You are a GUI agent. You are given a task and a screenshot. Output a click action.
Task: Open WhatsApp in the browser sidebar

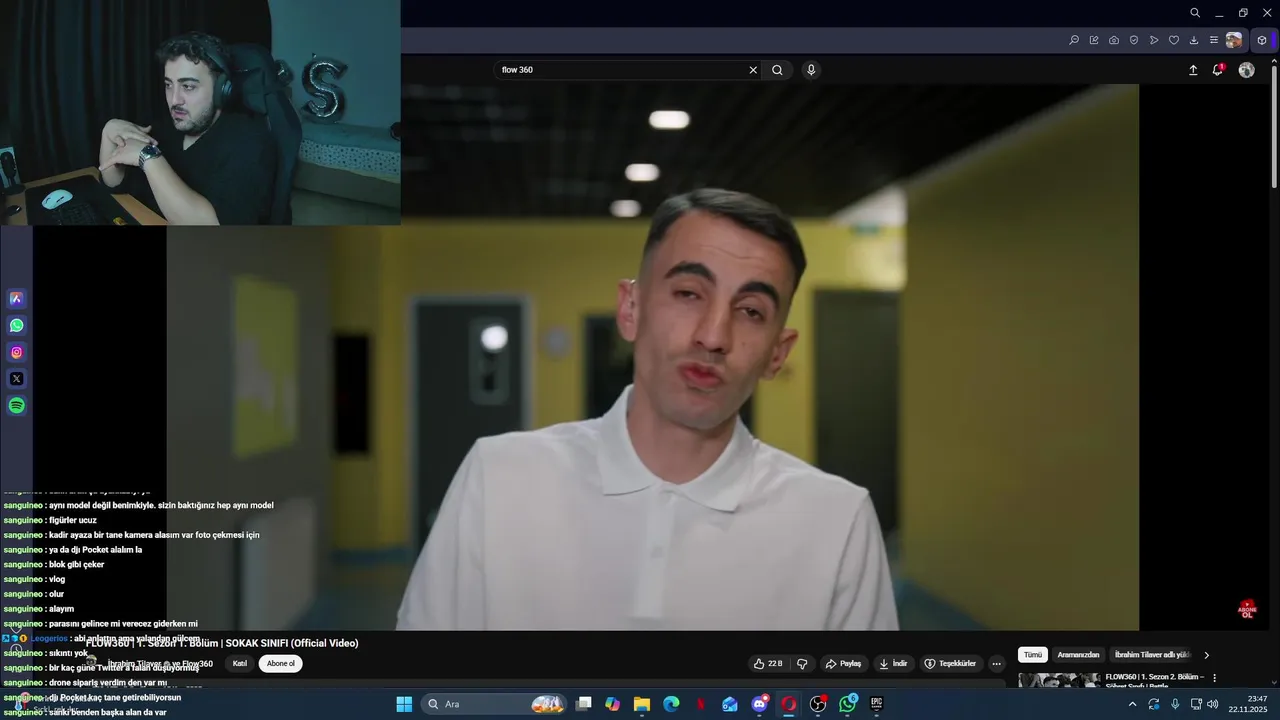[x=16, y=325]
